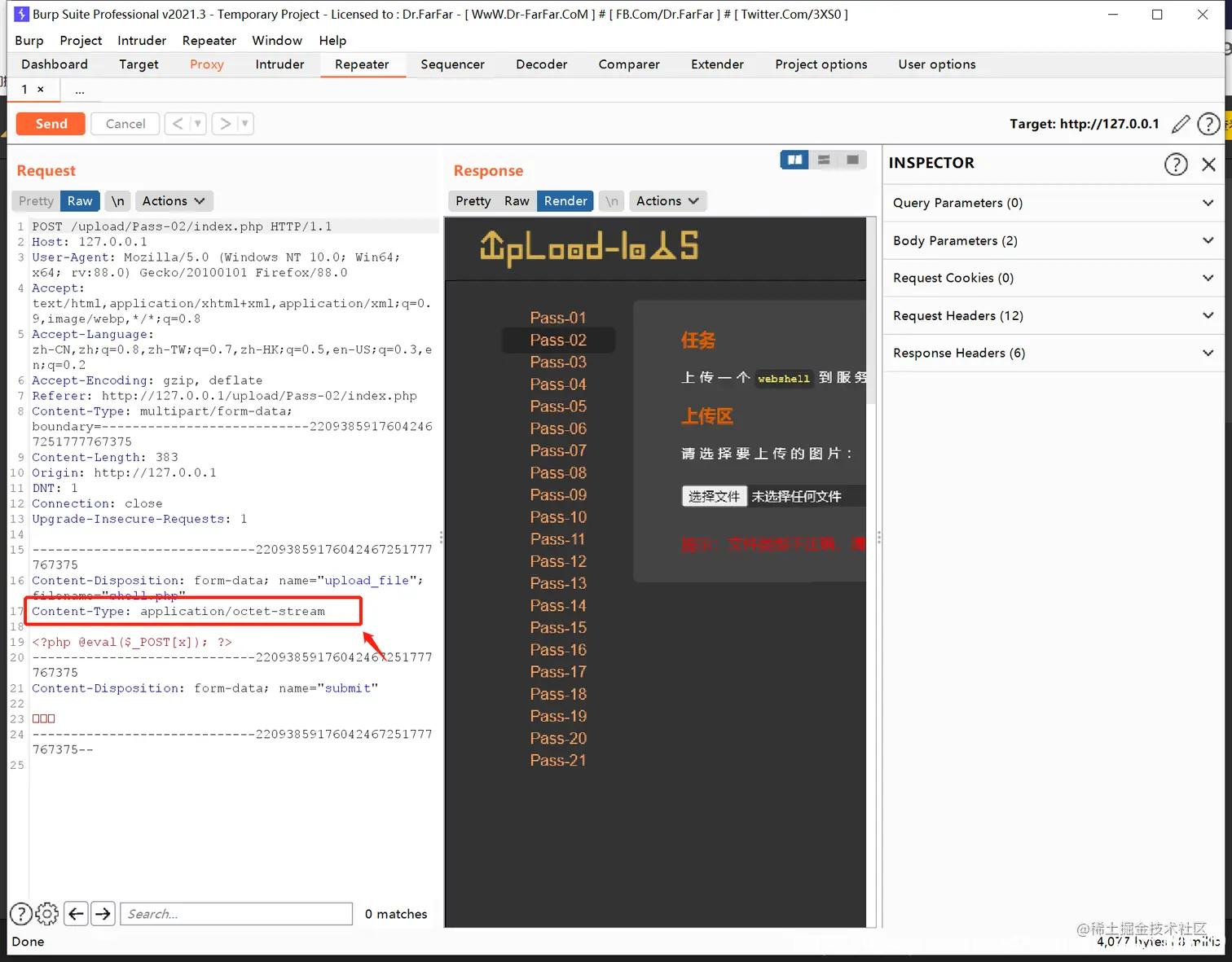Go back in history with < button
This screenshot has width=1232, height=962.
(178, 124)
